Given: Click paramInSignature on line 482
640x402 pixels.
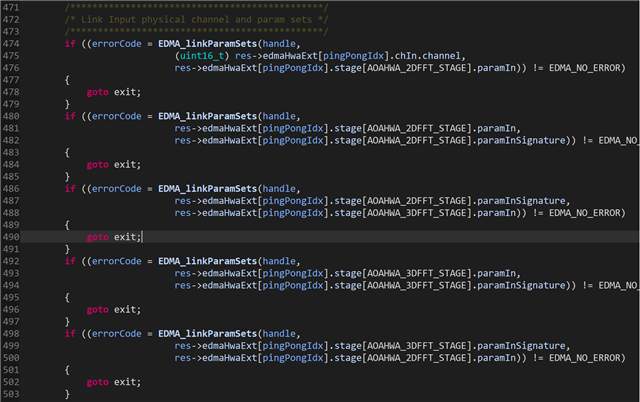Looking at the screenshot, I should [521, 140].
